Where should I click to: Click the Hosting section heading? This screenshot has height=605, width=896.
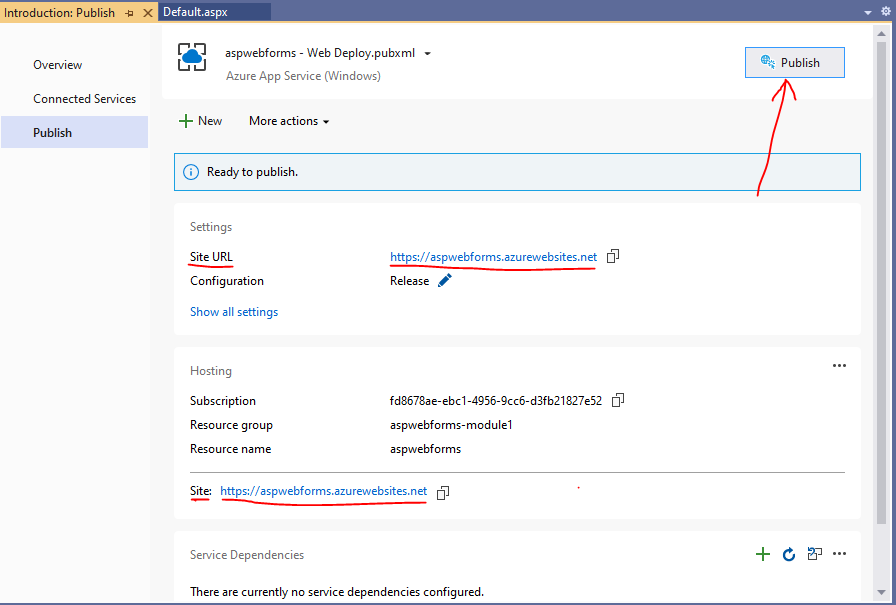211,371
